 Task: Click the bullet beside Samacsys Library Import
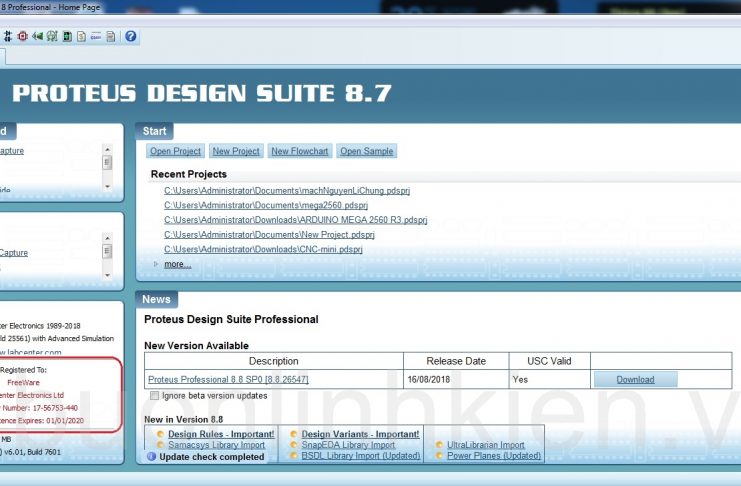click(x=160, y=445)
